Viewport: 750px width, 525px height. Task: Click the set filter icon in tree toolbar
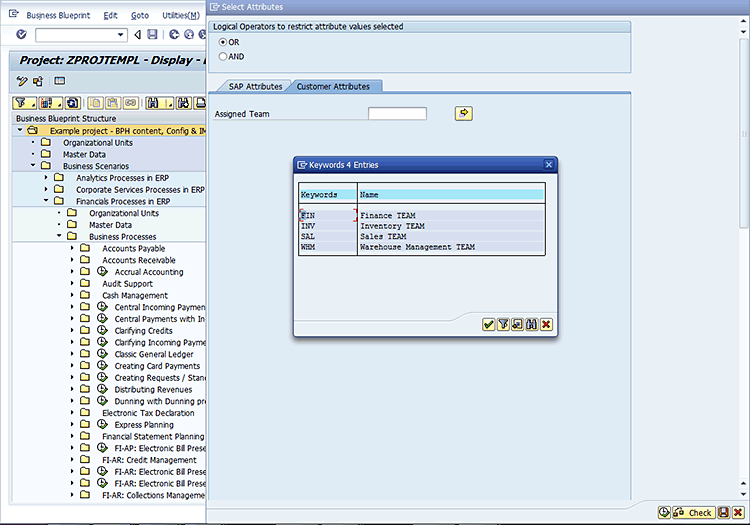21,103
